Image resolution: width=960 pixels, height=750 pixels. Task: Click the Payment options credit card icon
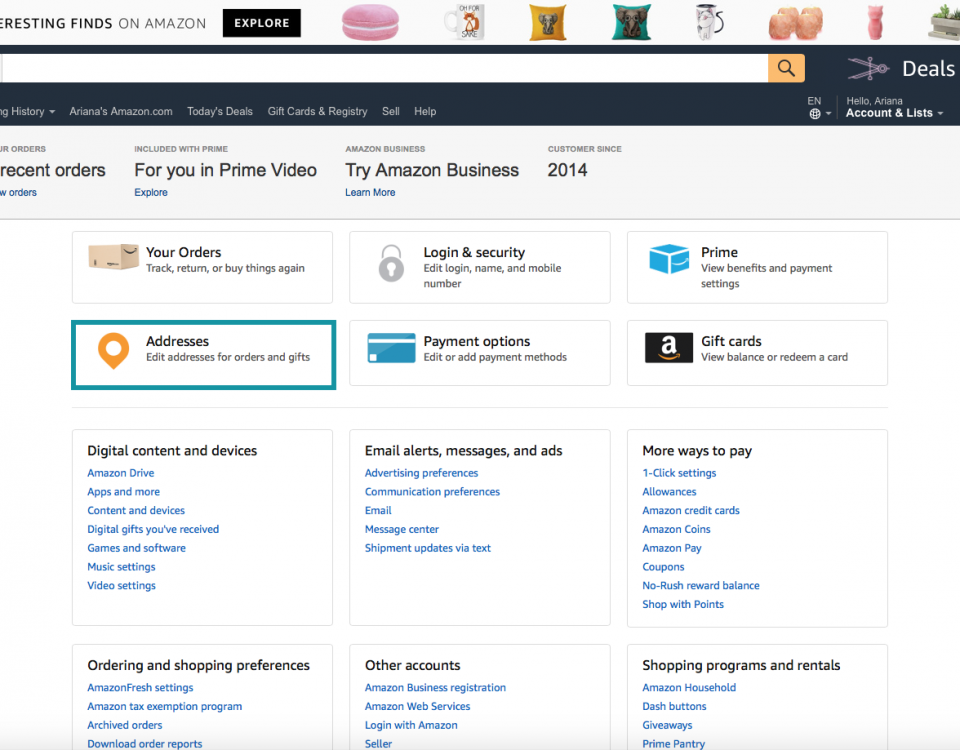point(391,348)
